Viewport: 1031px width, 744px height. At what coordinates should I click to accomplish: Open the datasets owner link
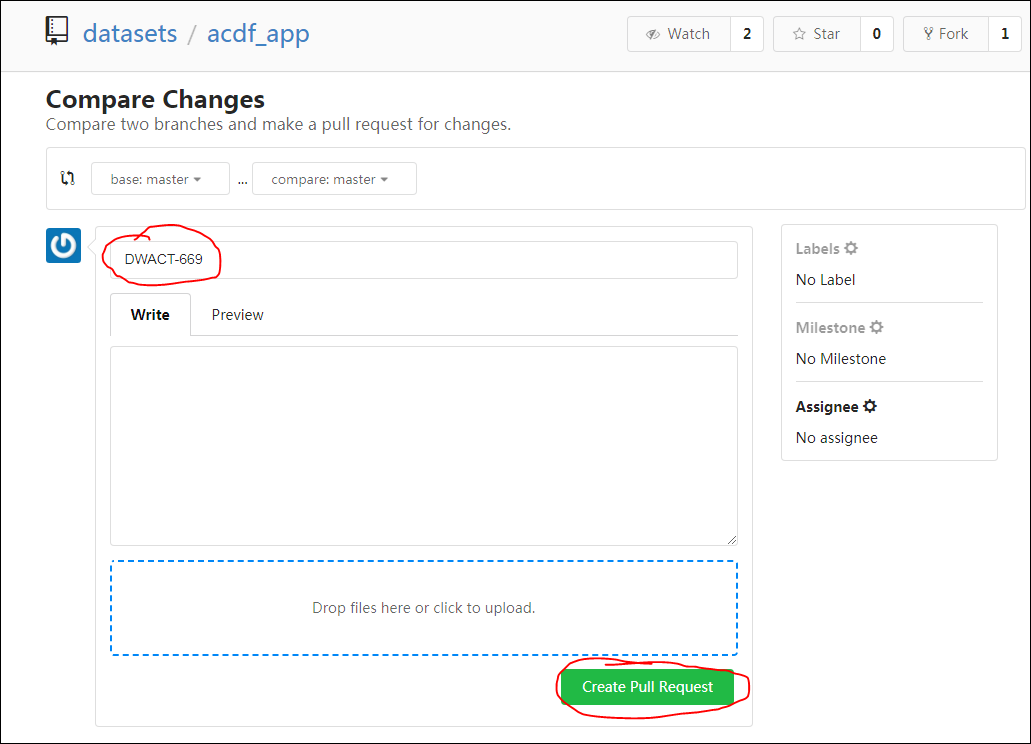point(130,34)
